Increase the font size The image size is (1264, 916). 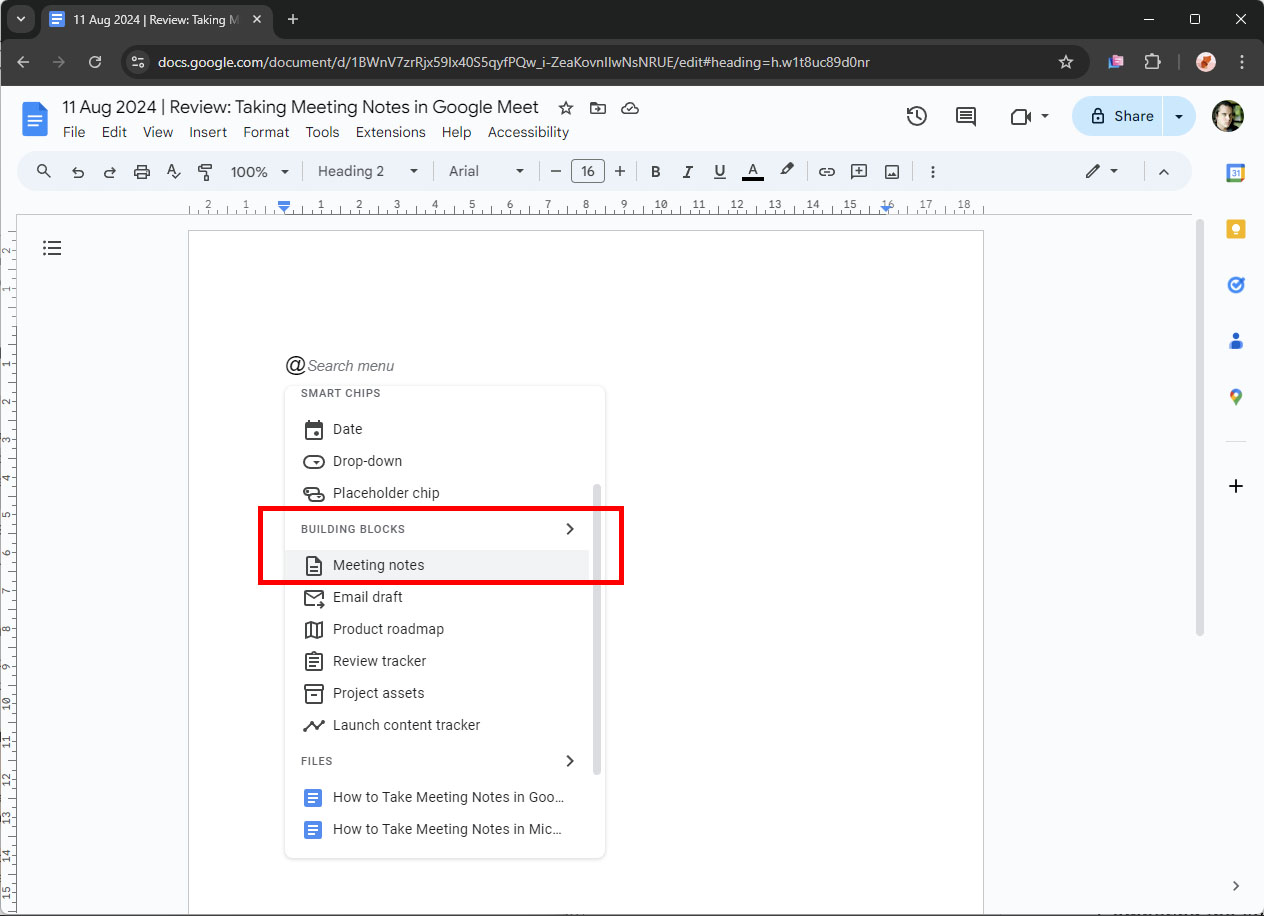[620, 172]
